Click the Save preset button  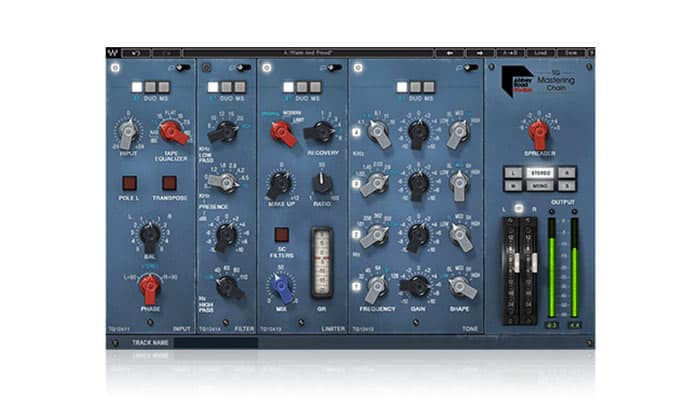[571, 53]
